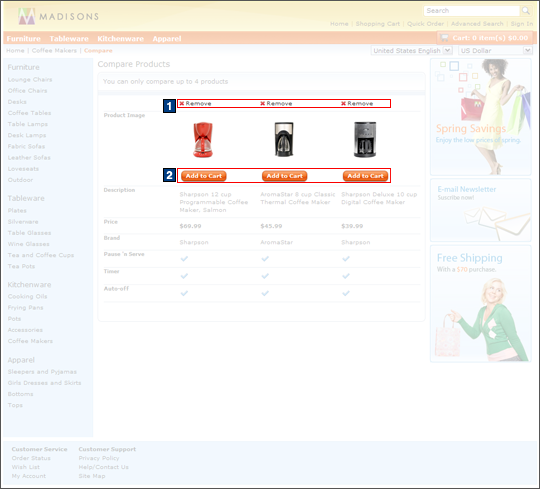Image resolution: width=540 pixels, height=489 pixels.
Task: Open the Furniture menu in orange bar
Action: (23, 39)
